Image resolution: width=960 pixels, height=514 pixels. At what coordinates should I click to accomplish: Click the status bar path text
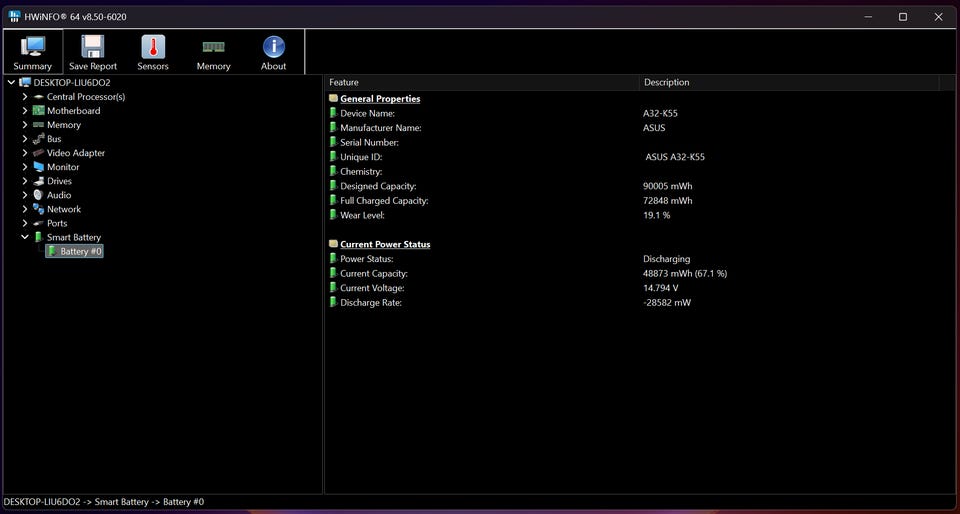coord(104,502)
